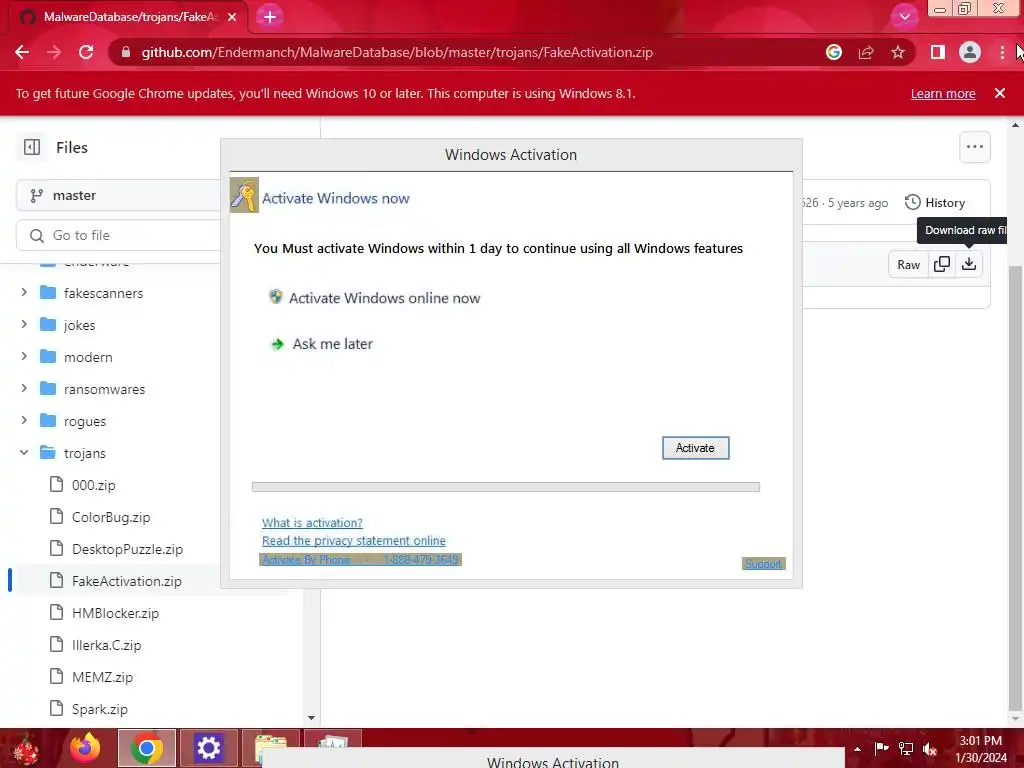
Task: Open the Chrome profile avatar
Action: 970,52
